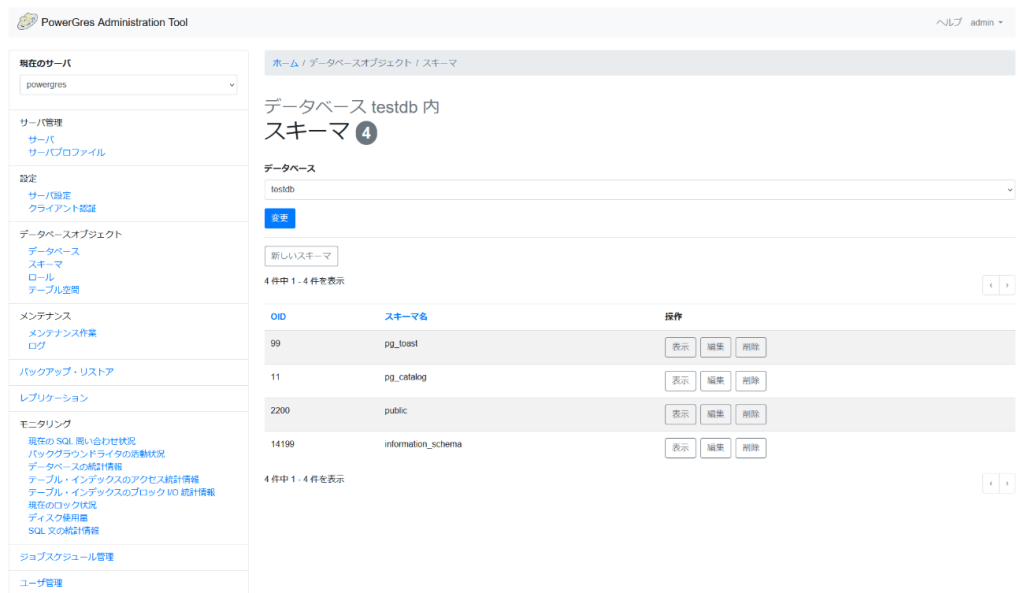Viewport: 1024px width, 593px height.
Task: Open メンテナンス作業 in the sidebar
Action: coord(62,333)
